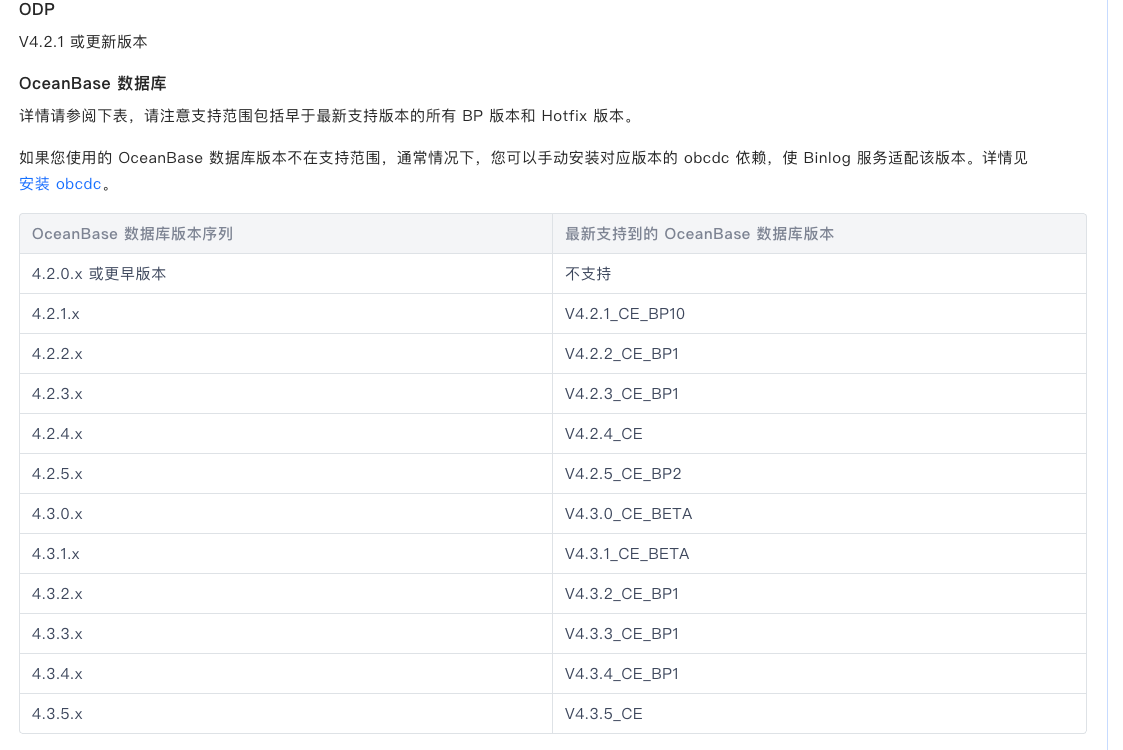1123x750 pixels.
Task: Select the '4.2.2.x' cell
Action: (x=286, y=354)
